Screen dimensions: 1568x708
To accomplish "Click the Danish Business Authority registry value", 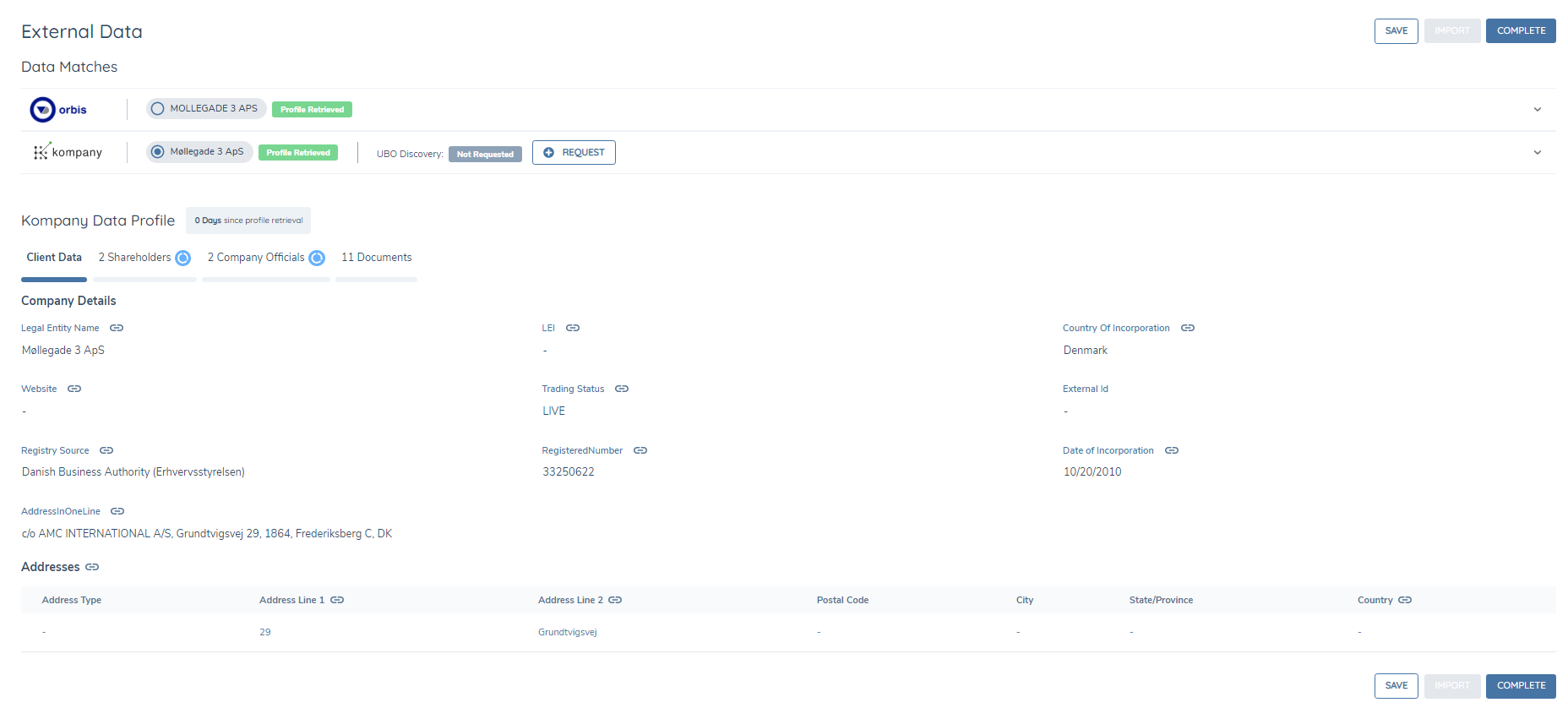I will click(x=133, y=472).
